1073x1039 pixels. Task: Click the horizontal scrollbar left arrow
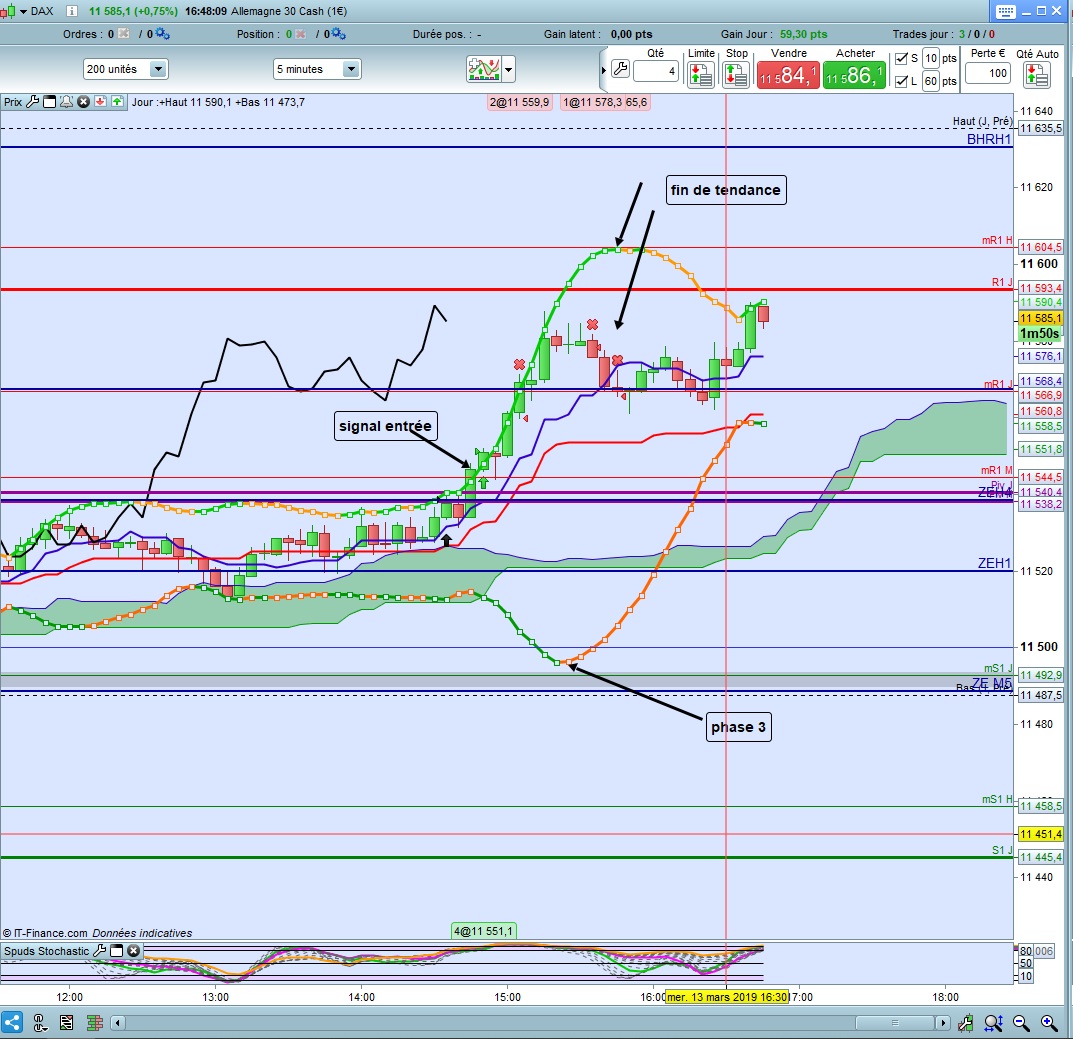tap(118, 1023)
